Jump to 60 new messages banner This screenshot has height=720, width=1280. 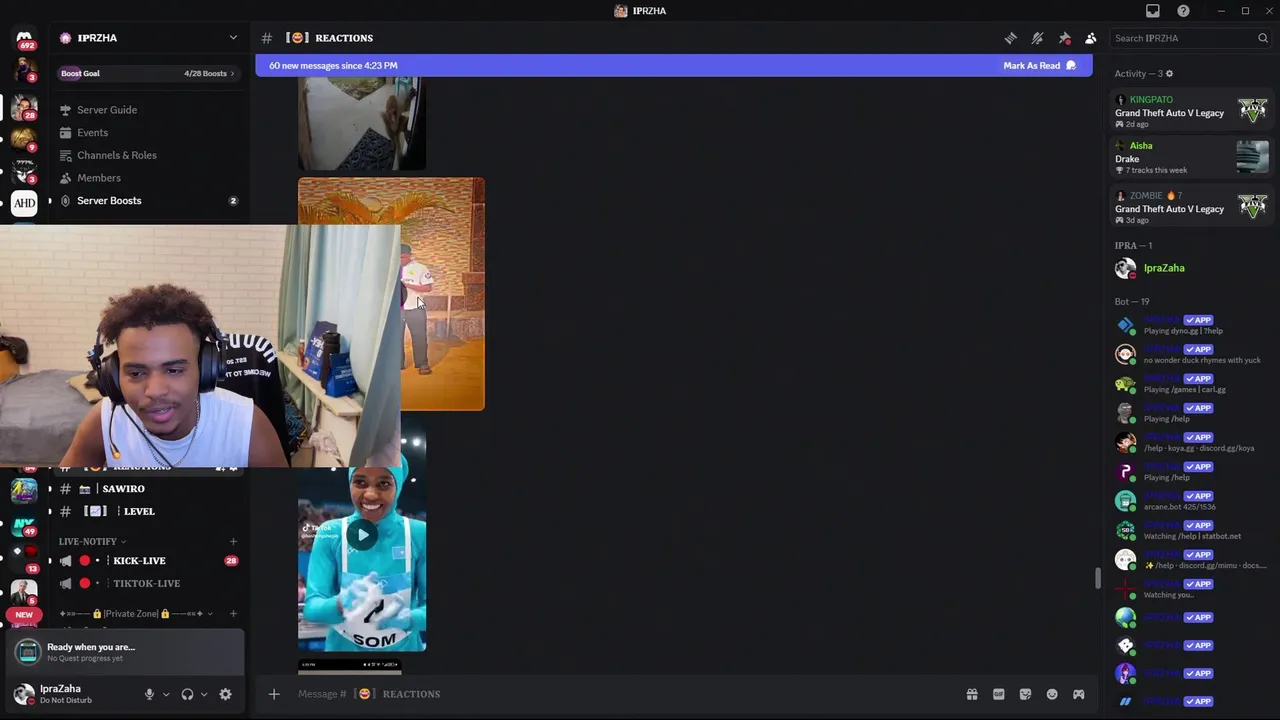tap(673, 66)
